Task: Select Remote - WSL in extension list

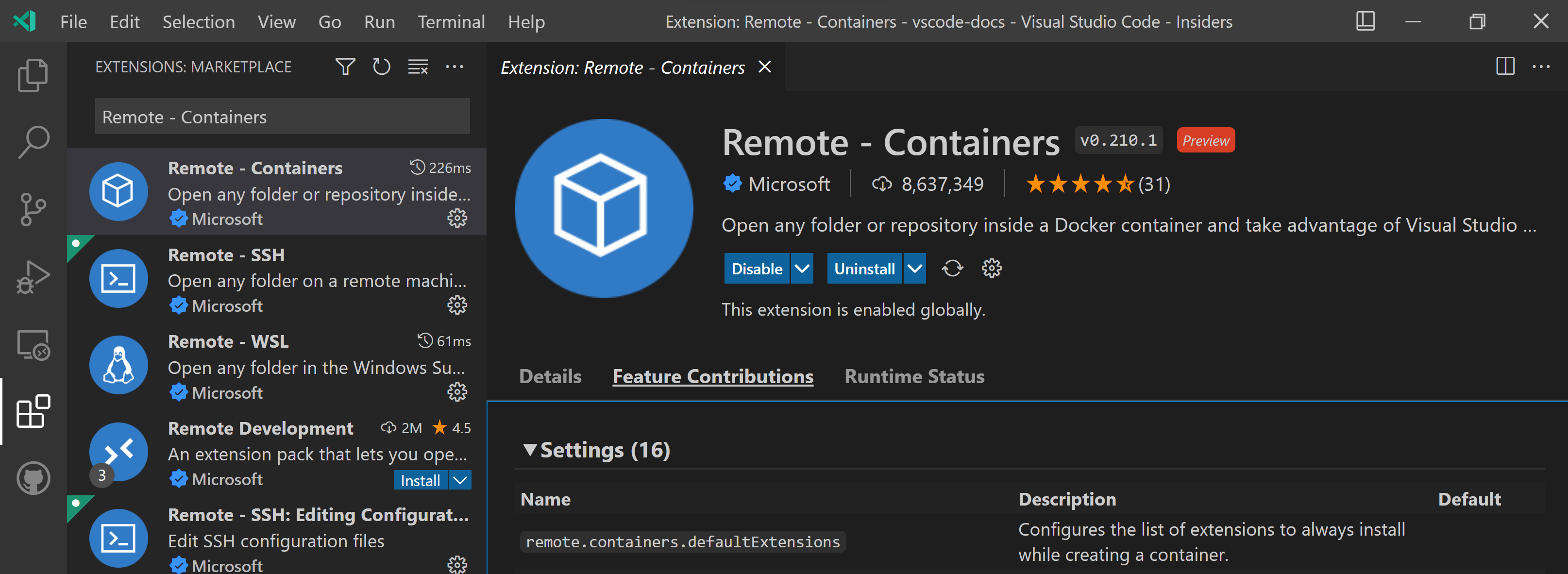Action: (x=277, y=366)
